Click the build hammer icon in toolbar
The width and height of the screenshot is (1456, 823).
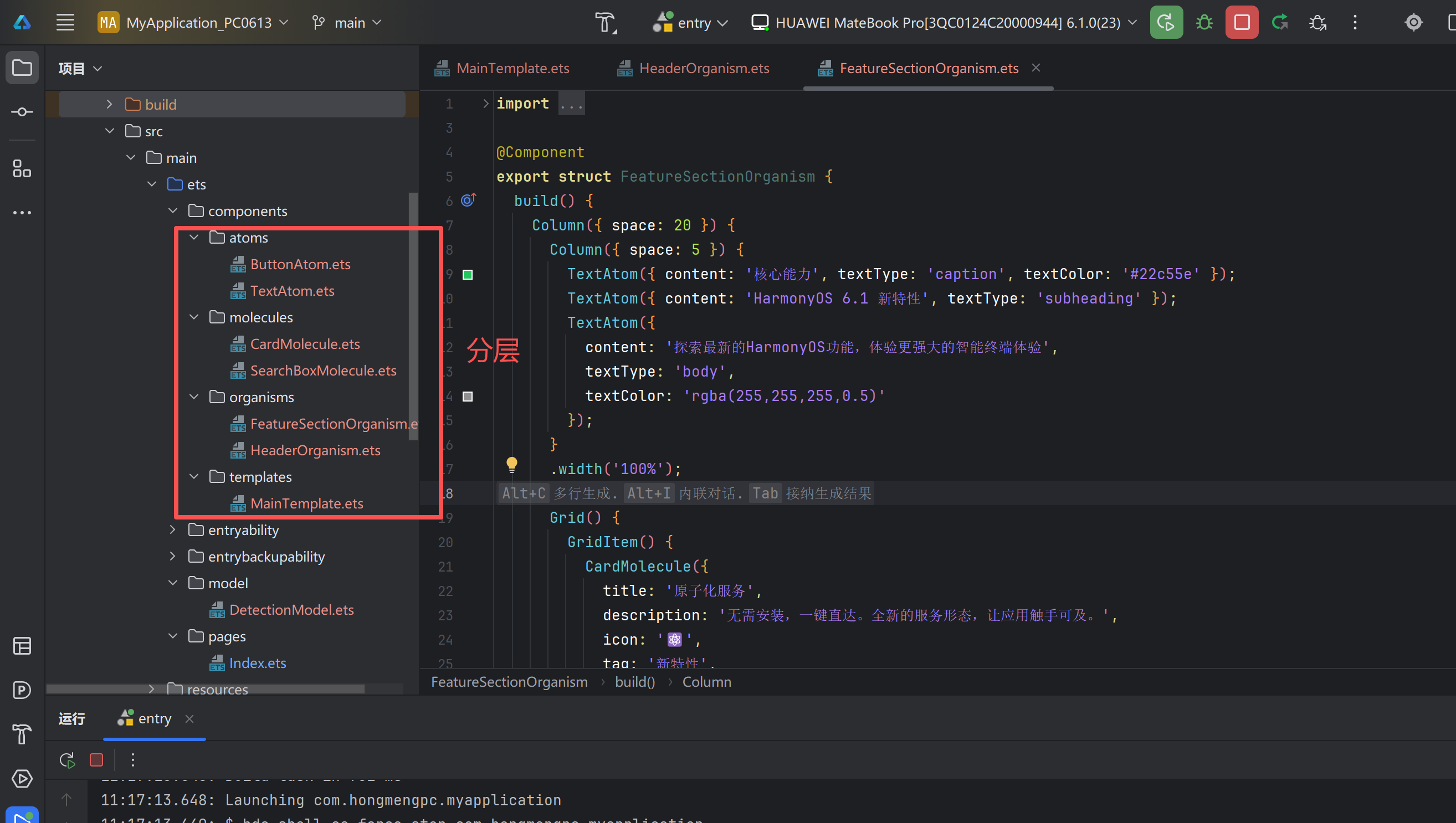coord(606,23)
